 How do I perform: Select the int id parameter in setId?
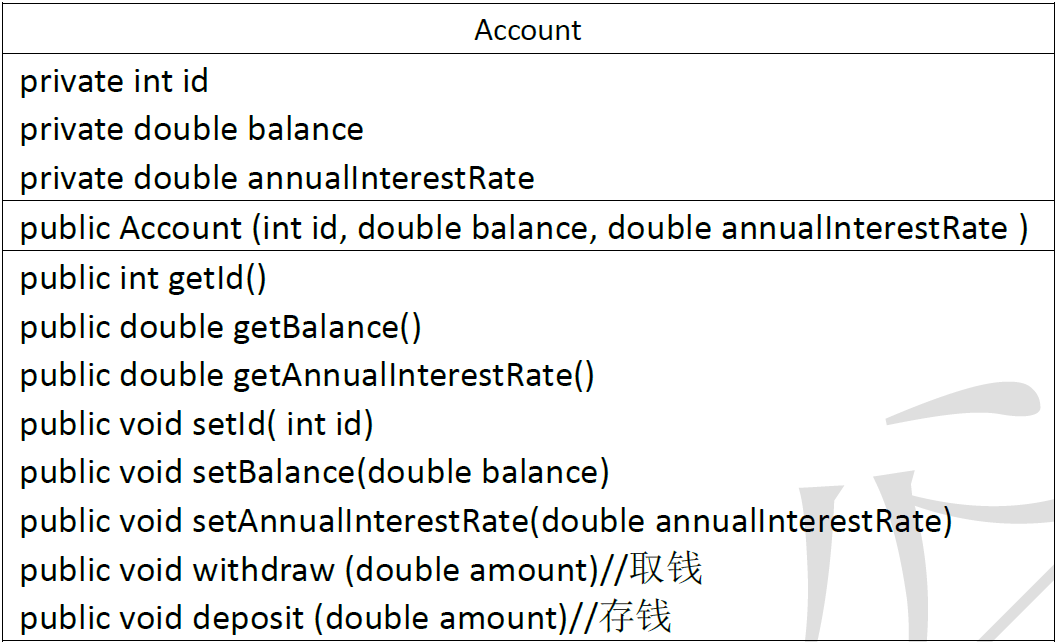[x=324, y=424]
